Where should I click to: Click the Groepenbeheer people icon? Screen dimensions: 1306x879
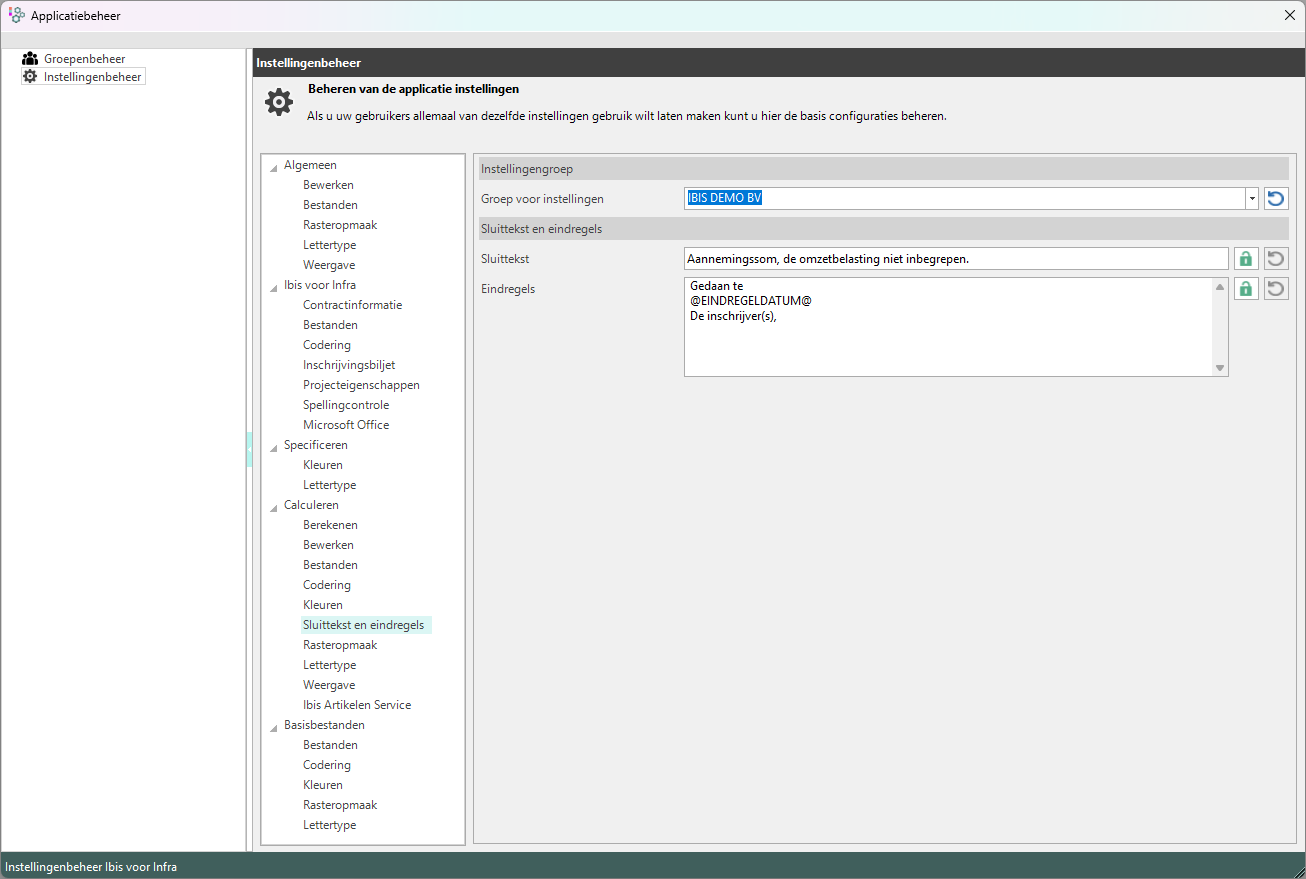tap(30, 59)
